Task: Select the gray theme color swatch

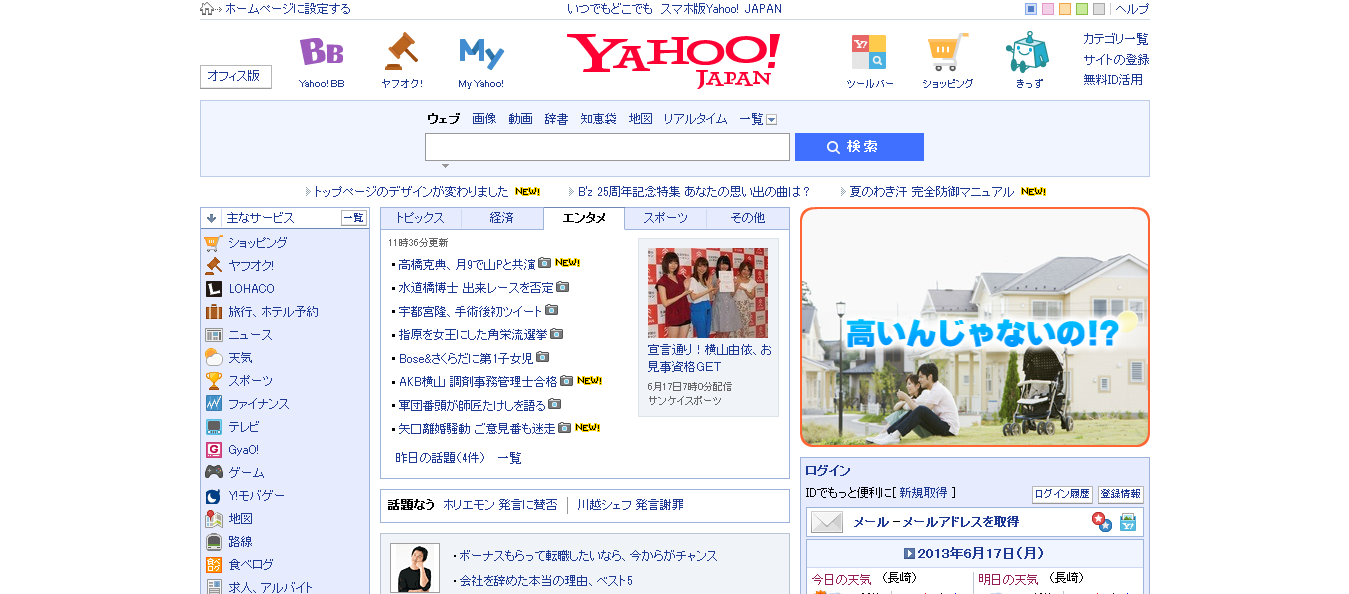Action: (x=1099, y=9)
